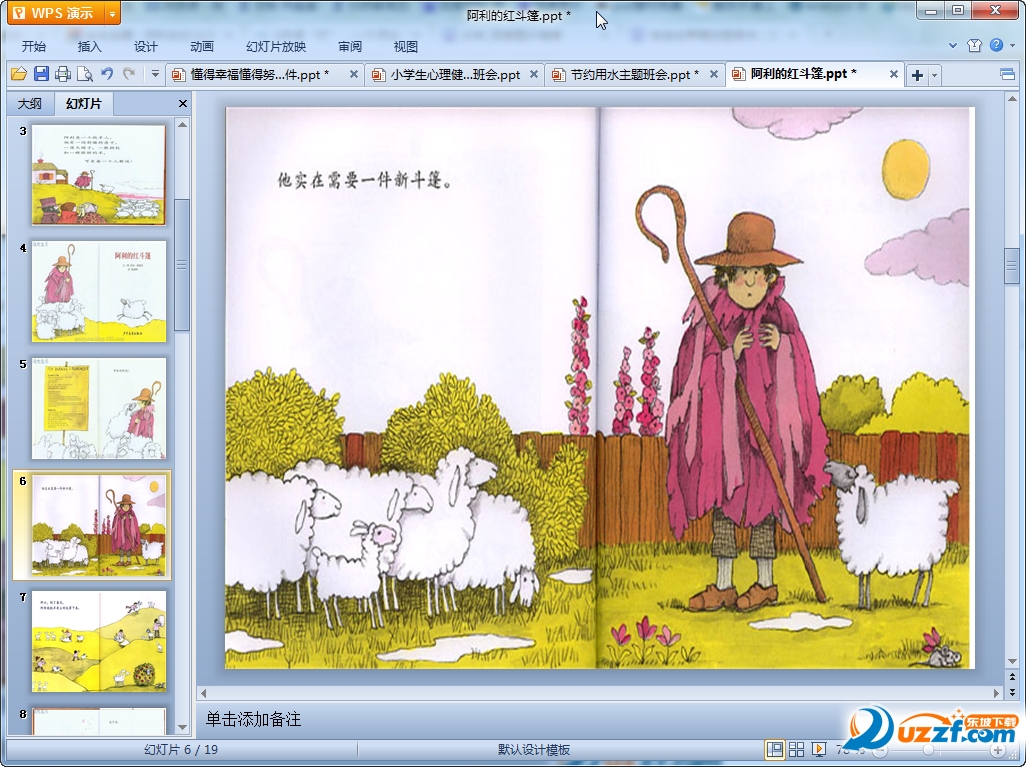Switch to the 大纲 outline tab
This screenshot has width=1026, height=767.
tap(29, 103)
